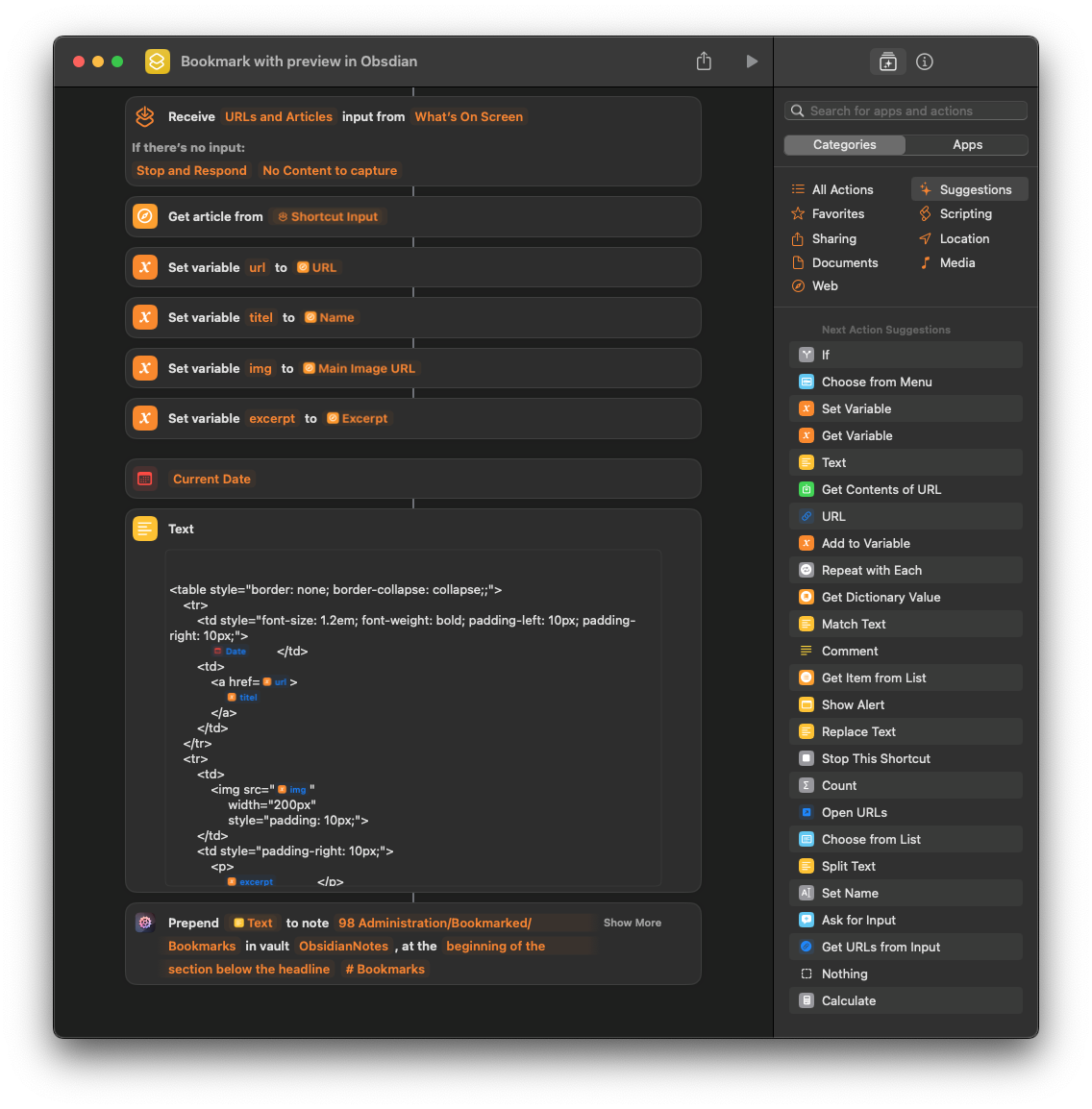The height and width of the screenshot is (1109, 1092).
Task: Click Show More on Prepend action
Action: pyautogui.click(x=633, y=923)
